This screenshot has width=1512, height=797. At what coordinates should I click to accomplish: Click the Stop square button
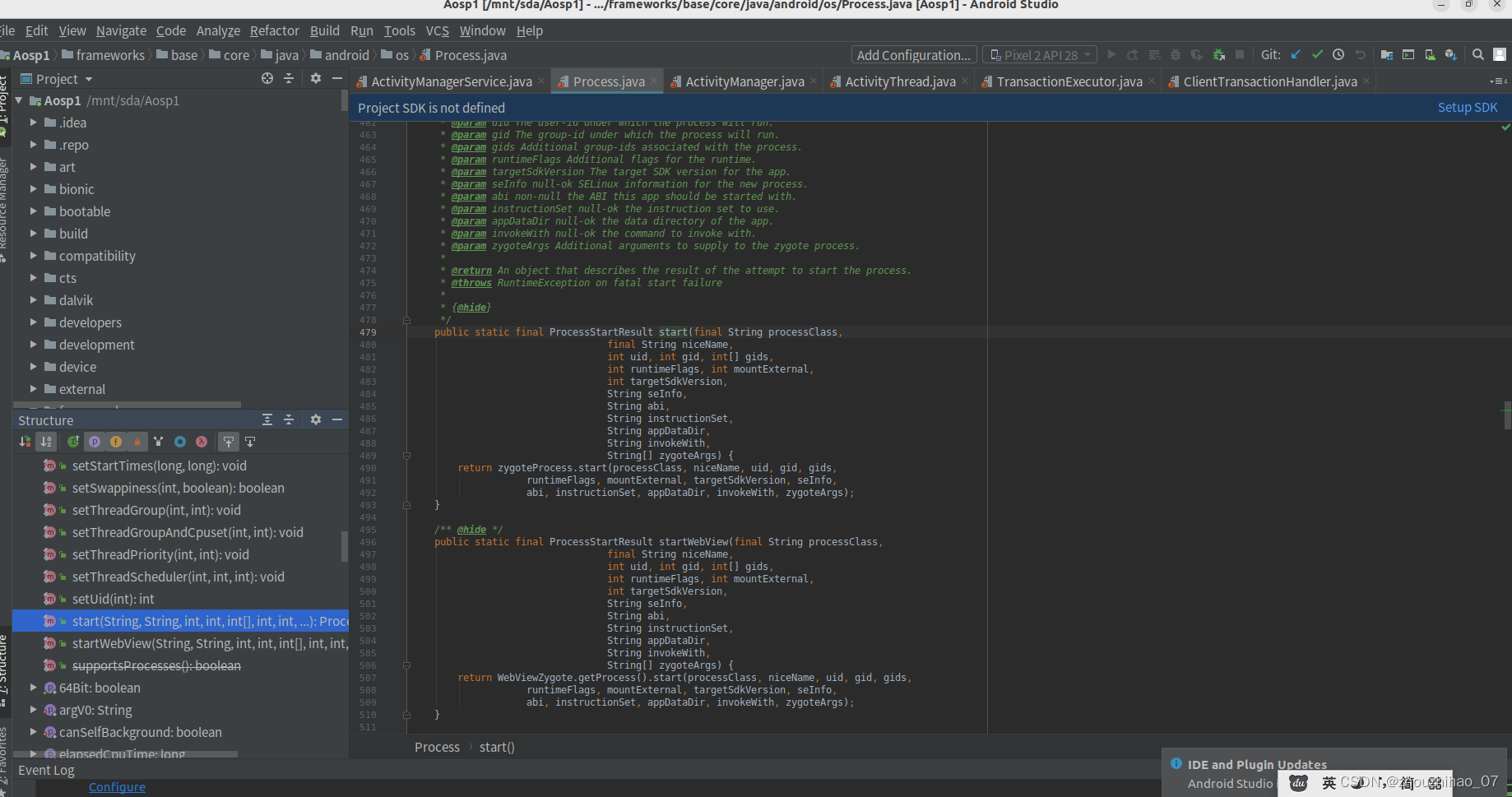click(x=1240, y=55)
